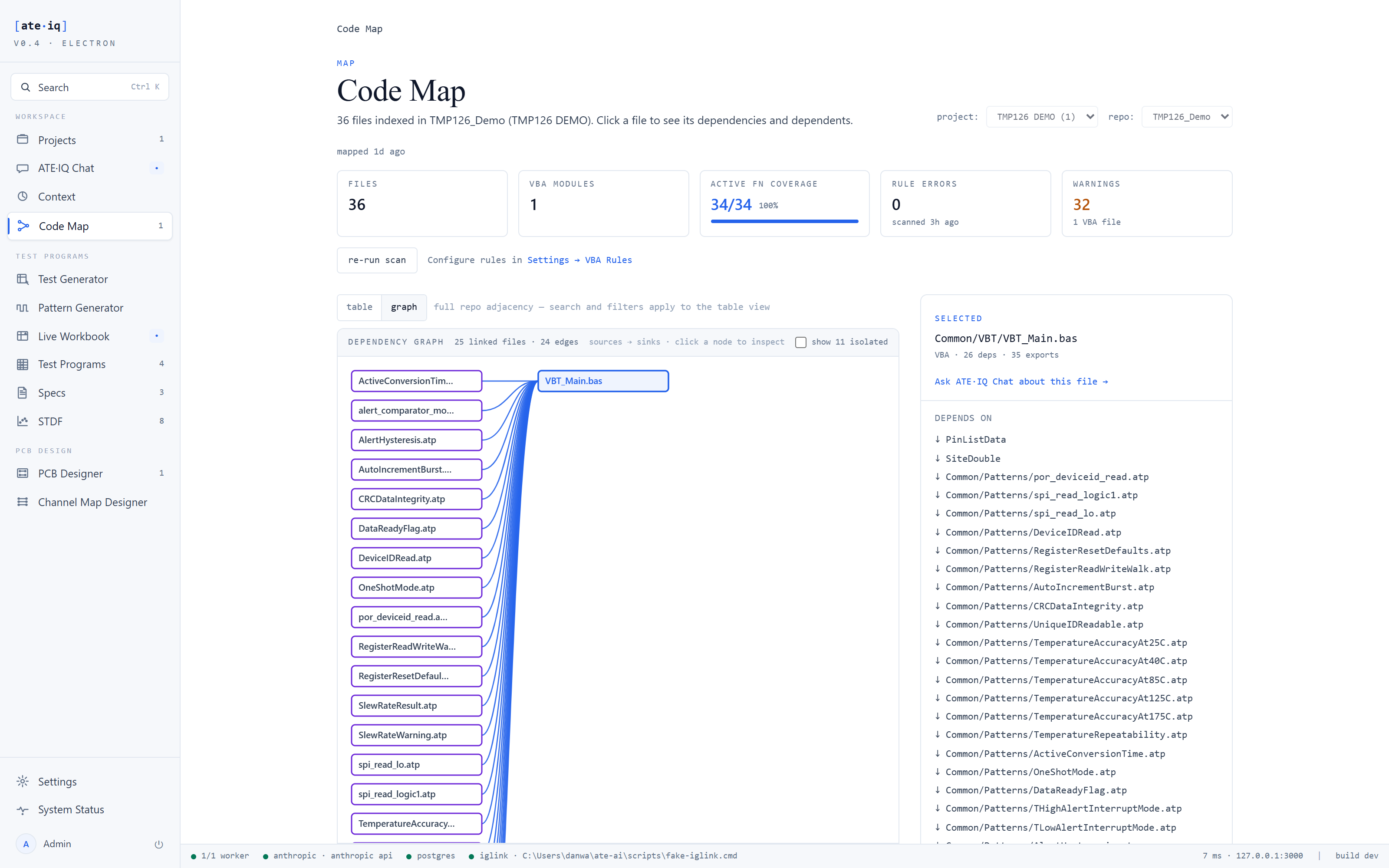Open ATE·IQ Chat in the sidebar
This screenshot has width=1389, height=868.
click(90, 168)
